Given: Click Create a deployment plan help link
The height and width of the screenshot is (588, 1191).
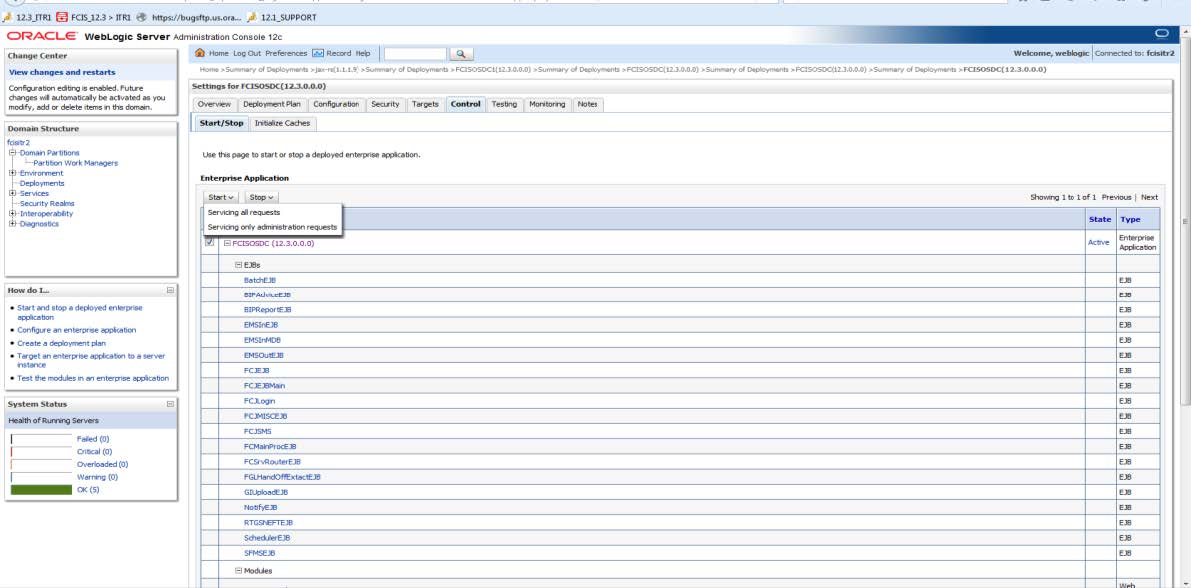Looking at the screenshot, I should coord(62,343).
